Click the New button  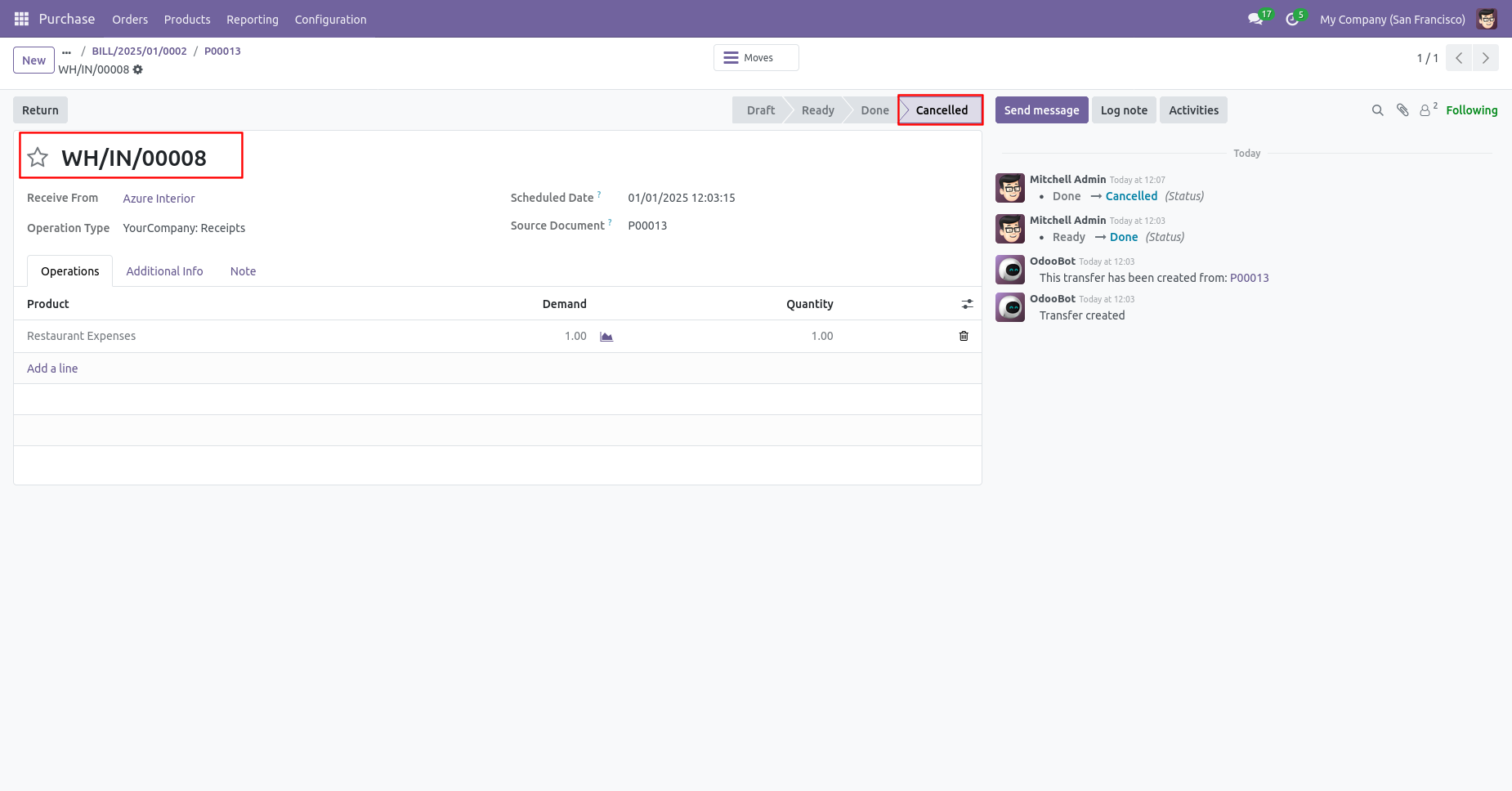34,60
